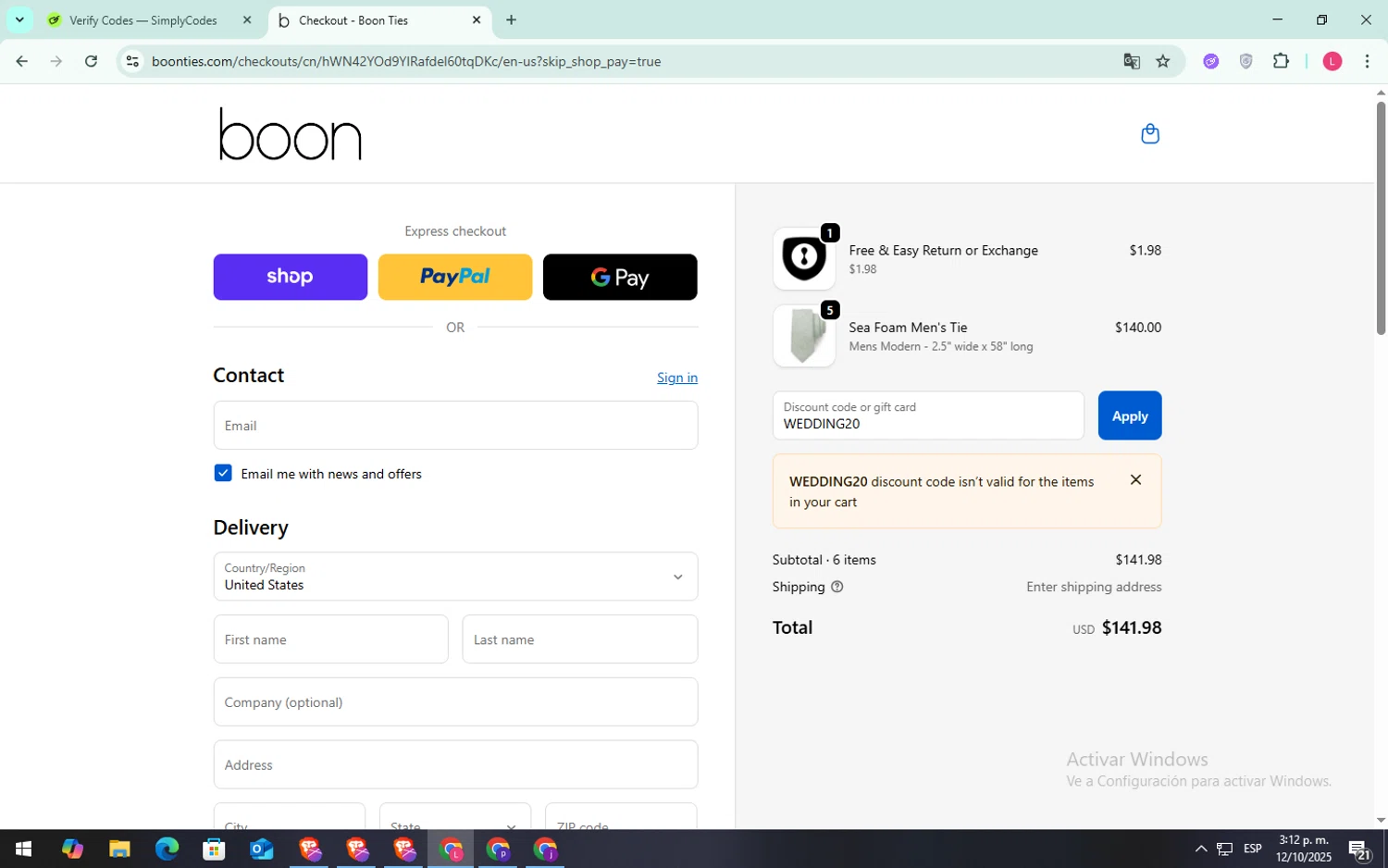Bookmark this page with the star icon
The width and height of the screenshot is (1388, 868).
(1163, 61)
